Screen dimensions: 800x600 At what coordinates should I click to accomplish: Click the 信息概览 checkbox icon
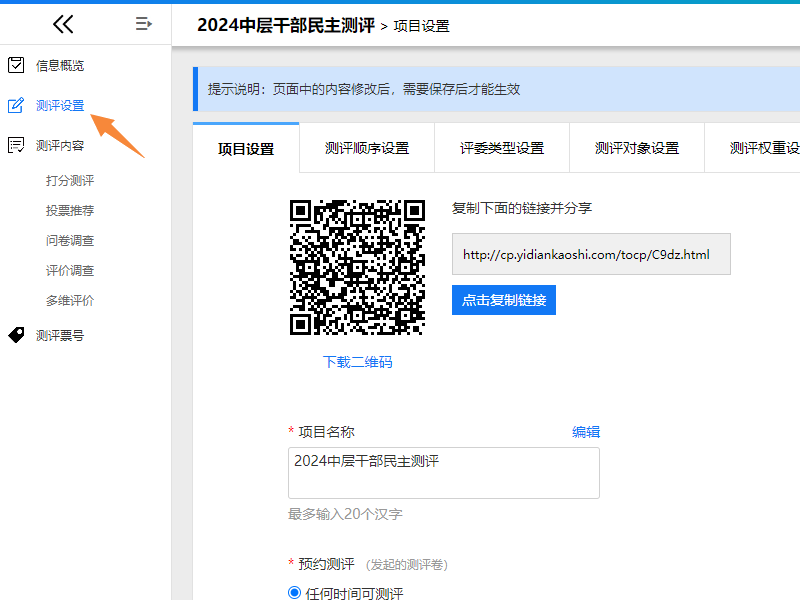(x=16, y=65)
